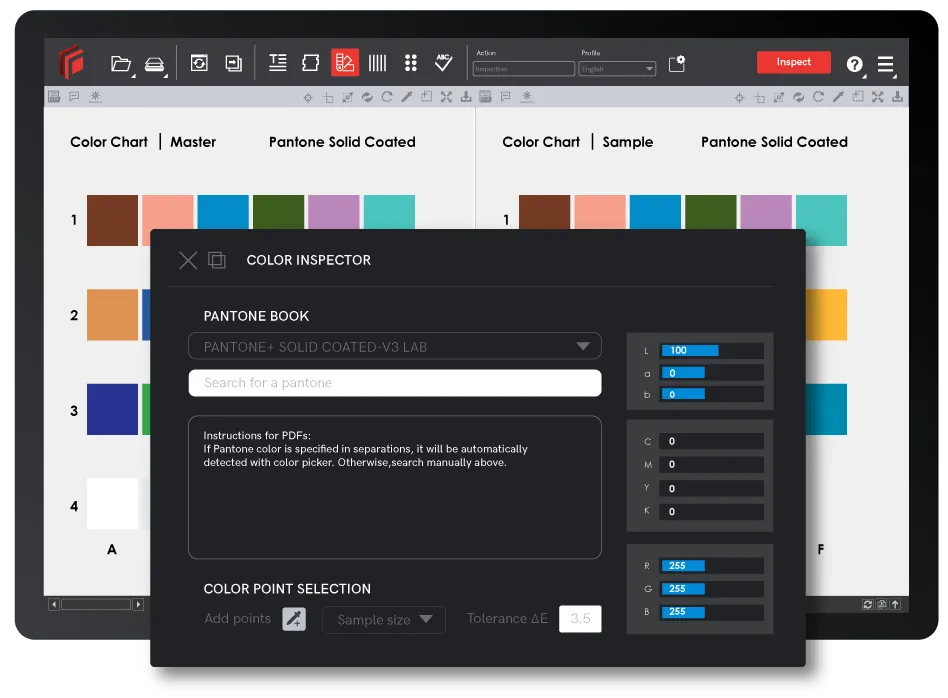Click the fit-to-screen icon in Sample pane
The image size is (948, 698).
[878, 97]
